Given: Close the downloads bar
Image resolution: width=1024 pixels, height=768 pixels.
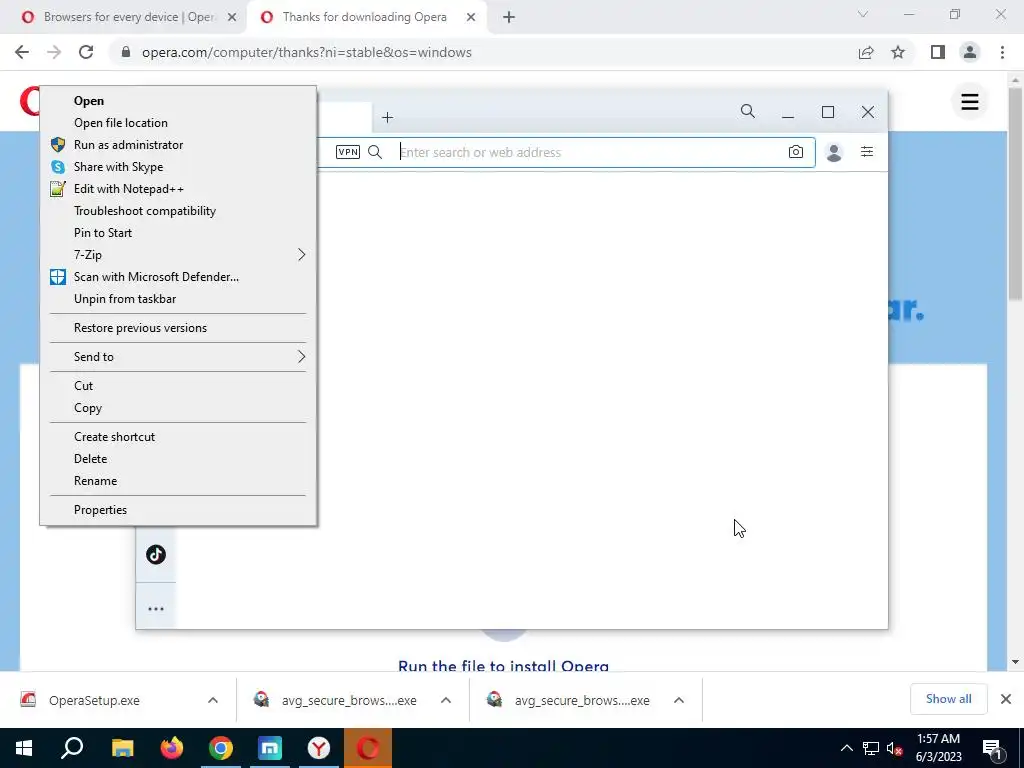Looking at the screenshot, I should pyautogui.click(x=1006, y=699).
